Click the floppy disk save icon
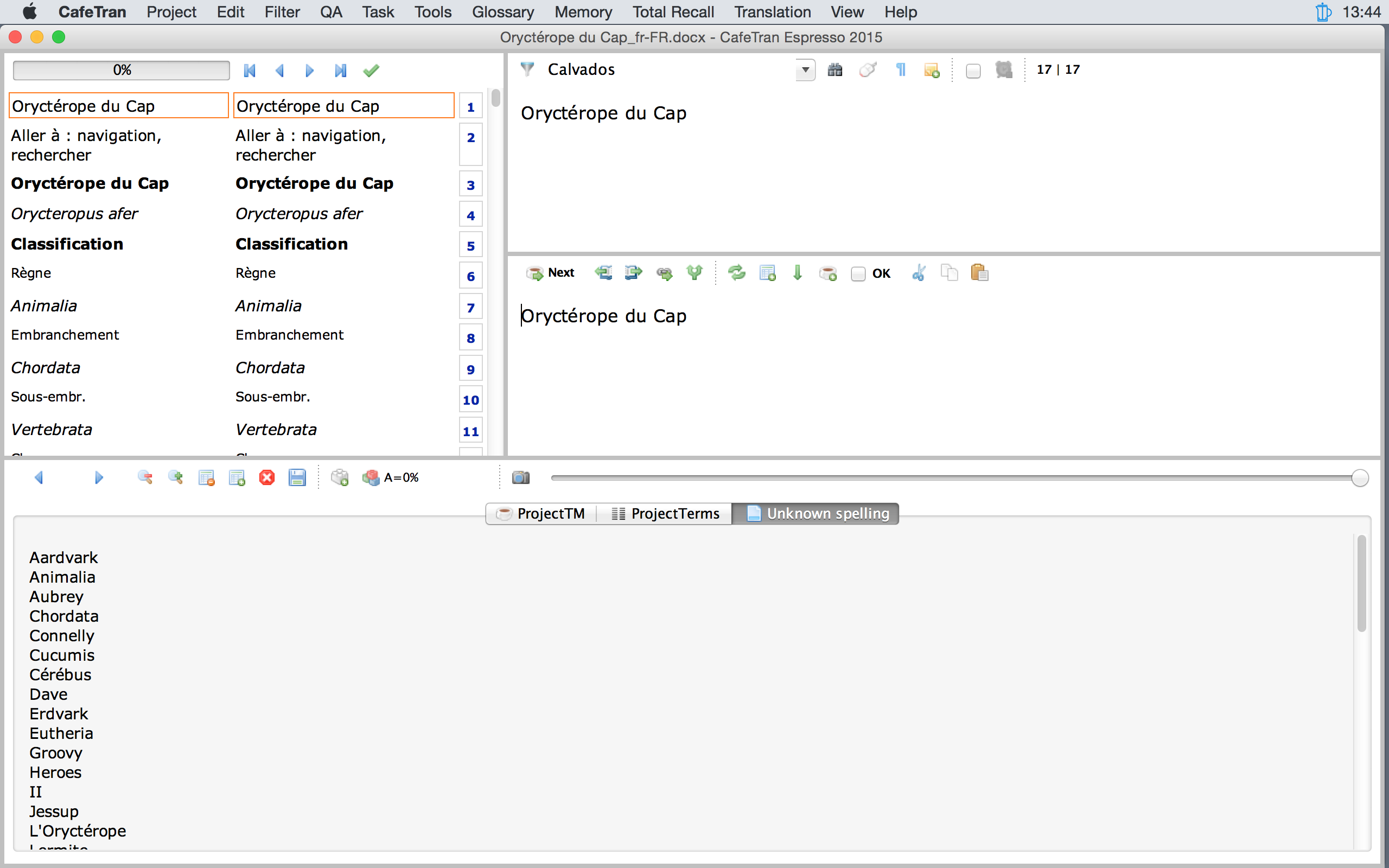 click(297, 477)
